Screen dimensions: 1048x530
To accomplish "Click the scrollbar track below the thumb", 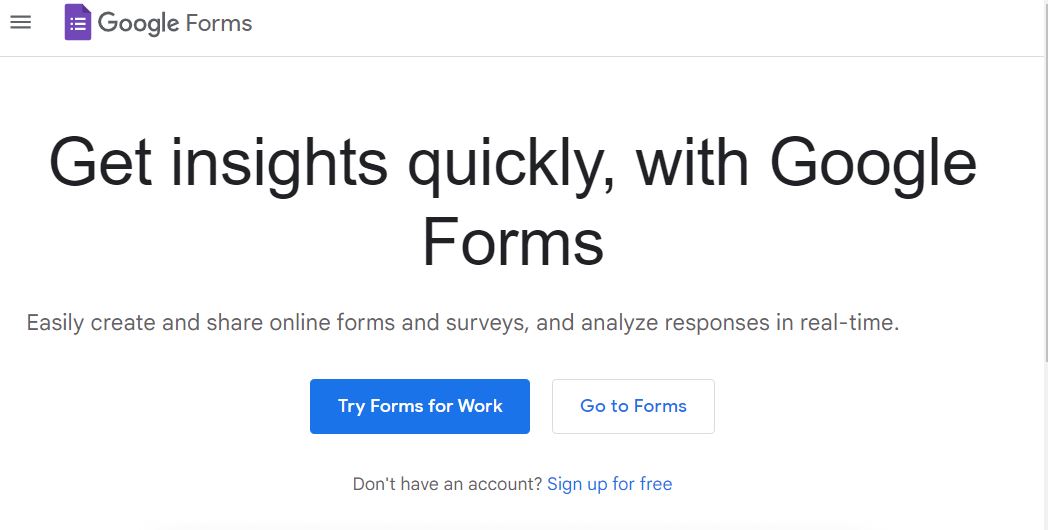I will coord(1045,446).
